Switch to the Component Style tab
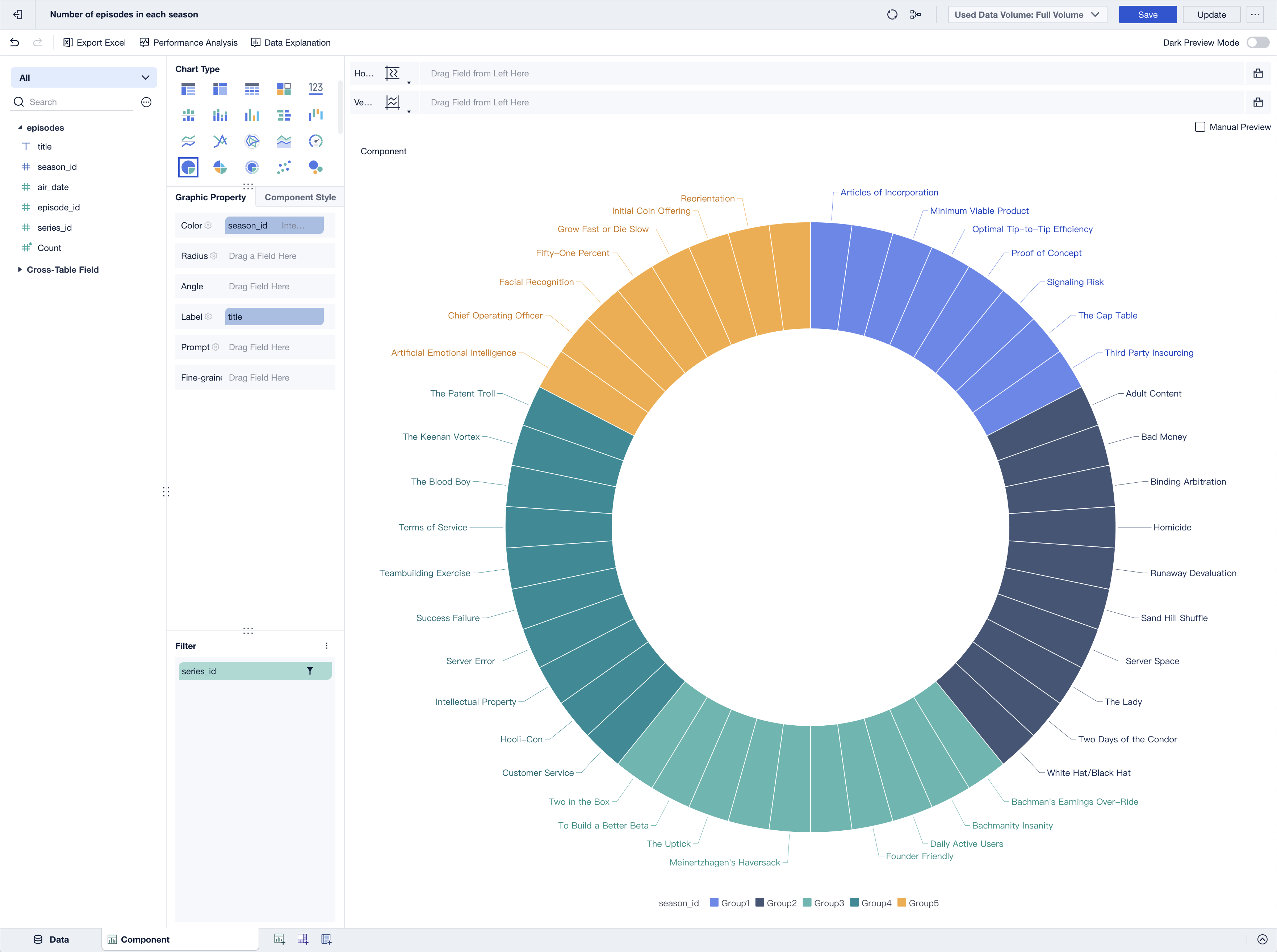This screenshot has width=1277, height=952. coord(300,197)
